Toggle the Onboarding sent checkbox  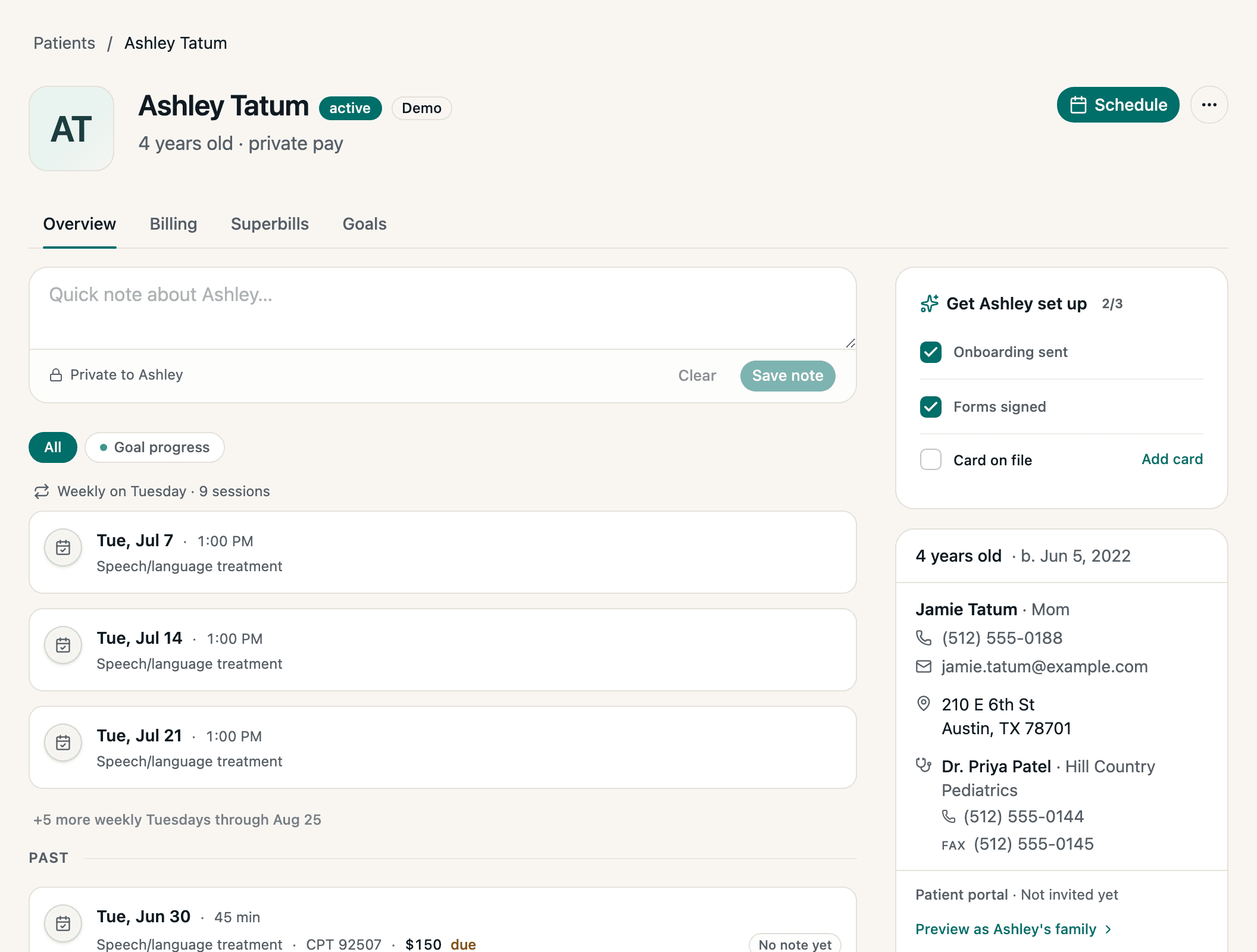931,352
